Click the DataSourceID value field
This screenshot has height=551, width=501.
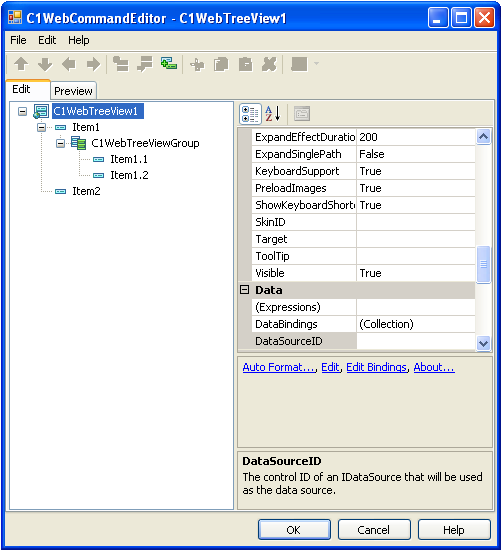(416, 341)
